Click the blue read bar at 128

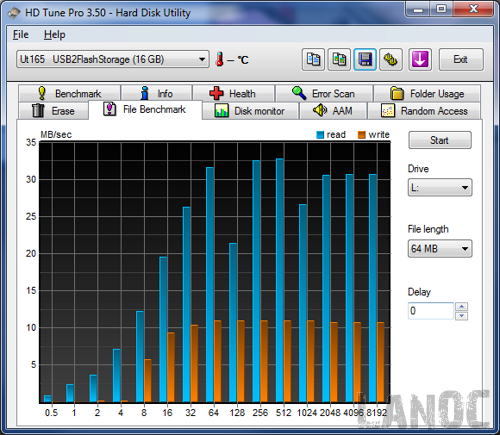click(x=233, y=323)
